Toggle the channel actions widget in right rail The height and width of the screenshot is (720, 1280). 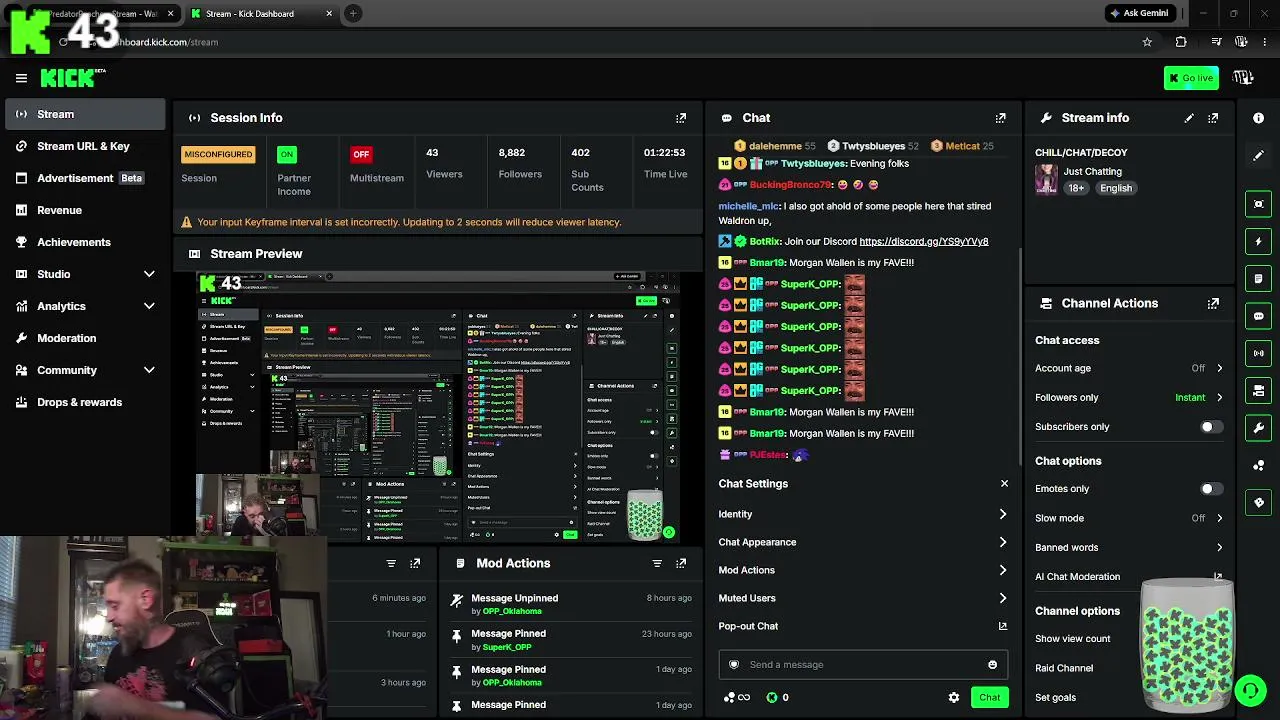[x=1258, y=390]
